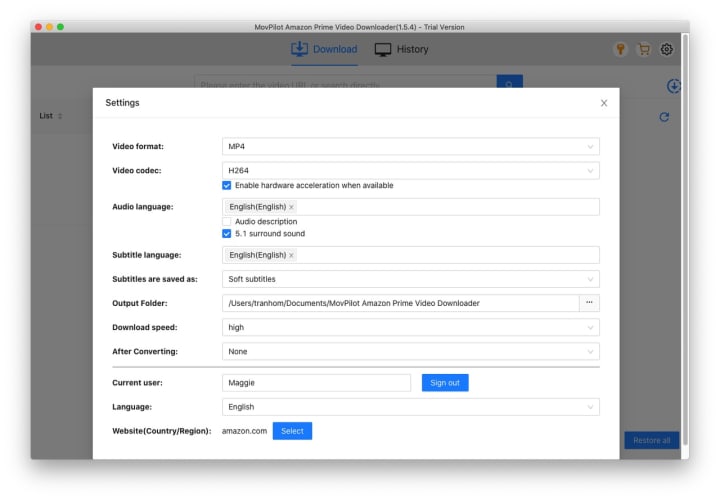Click the video URL search field
Screen dimensions: 720x500
click(346, 83)
